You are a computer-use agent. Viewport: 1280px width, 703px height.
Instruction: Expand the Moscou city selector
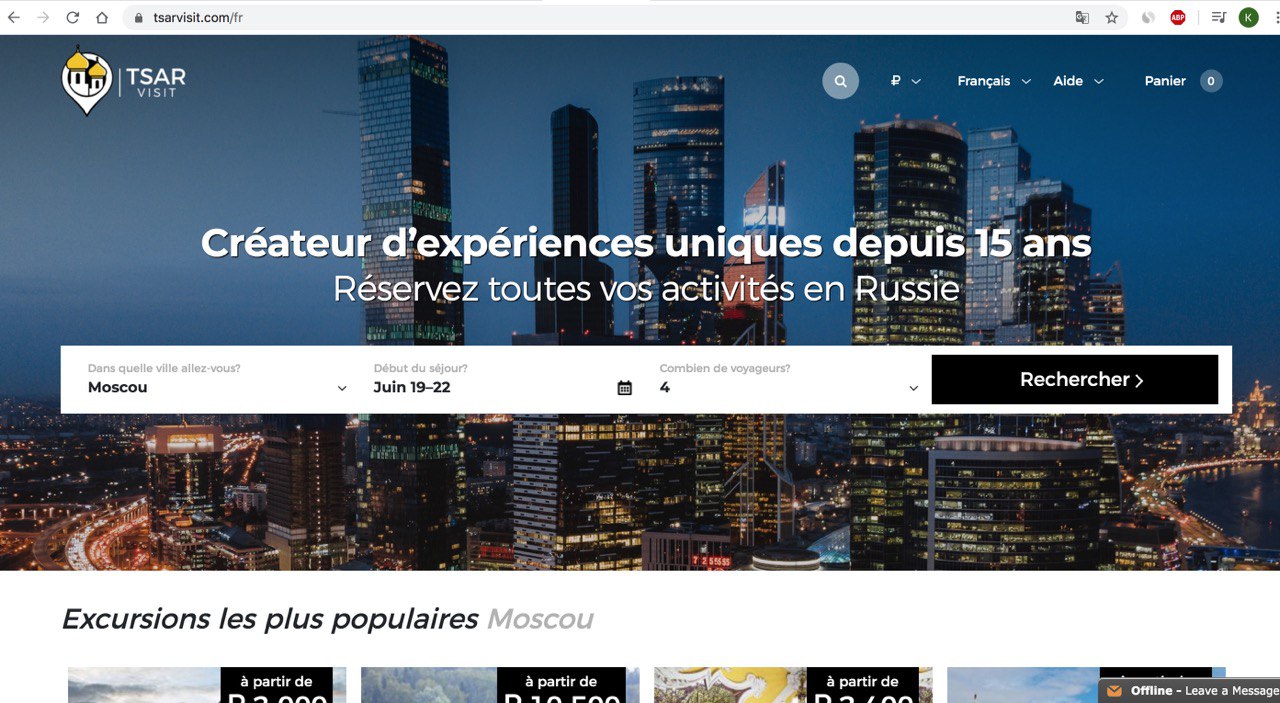(217, 379)
